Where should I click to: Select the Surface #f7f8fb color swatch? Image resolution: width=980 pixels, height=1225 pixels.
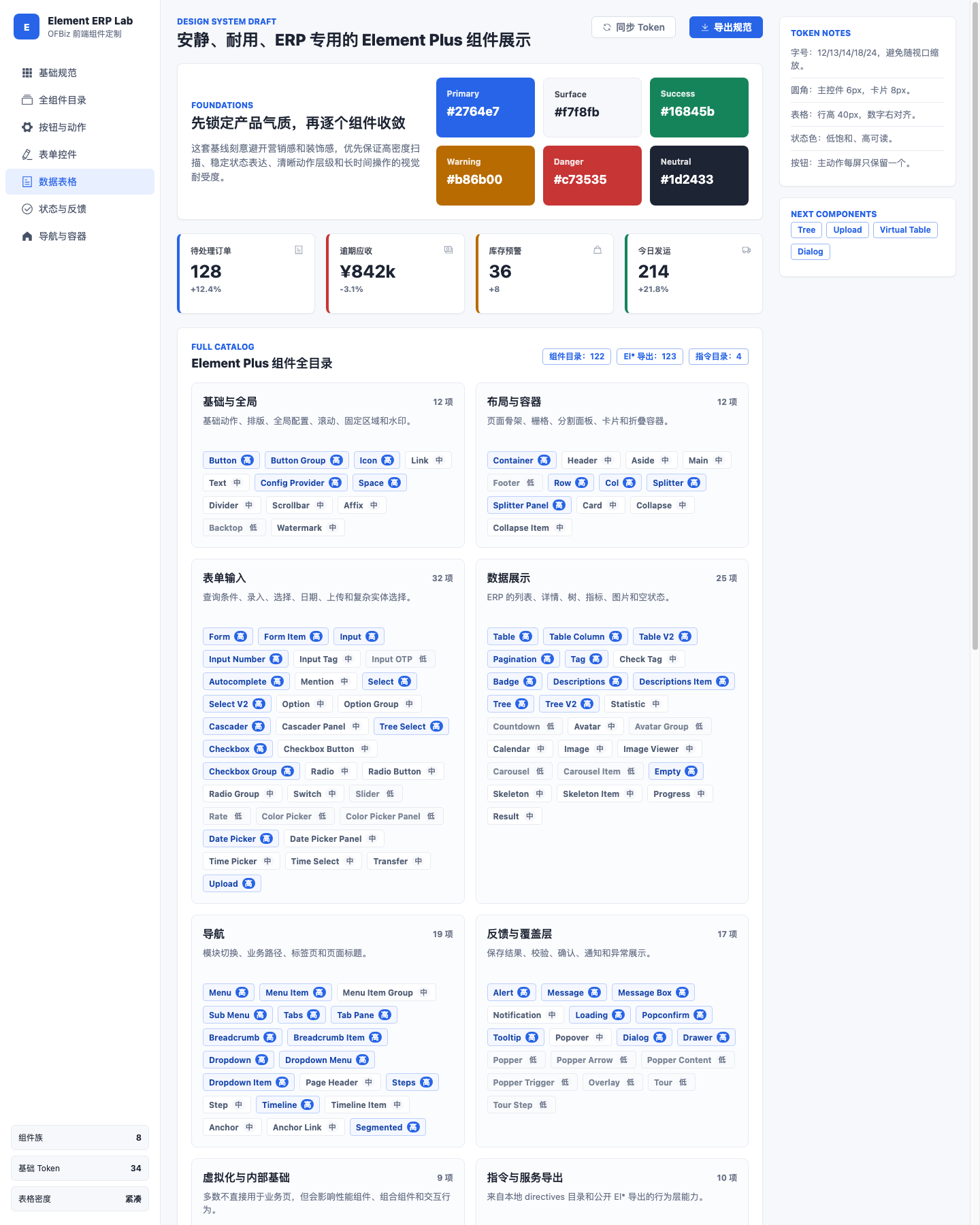(592, 108)
